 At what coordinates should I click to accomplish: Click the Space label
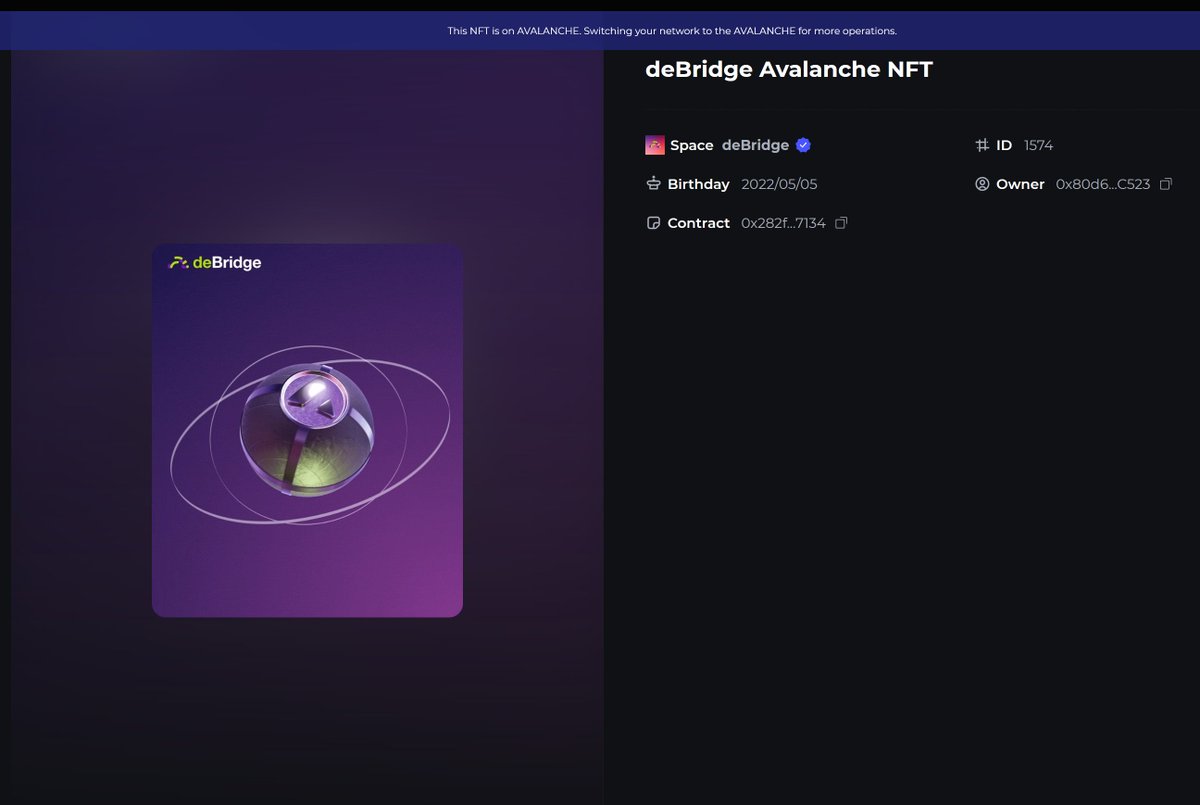pyautogui.click(x=692, y=145)
